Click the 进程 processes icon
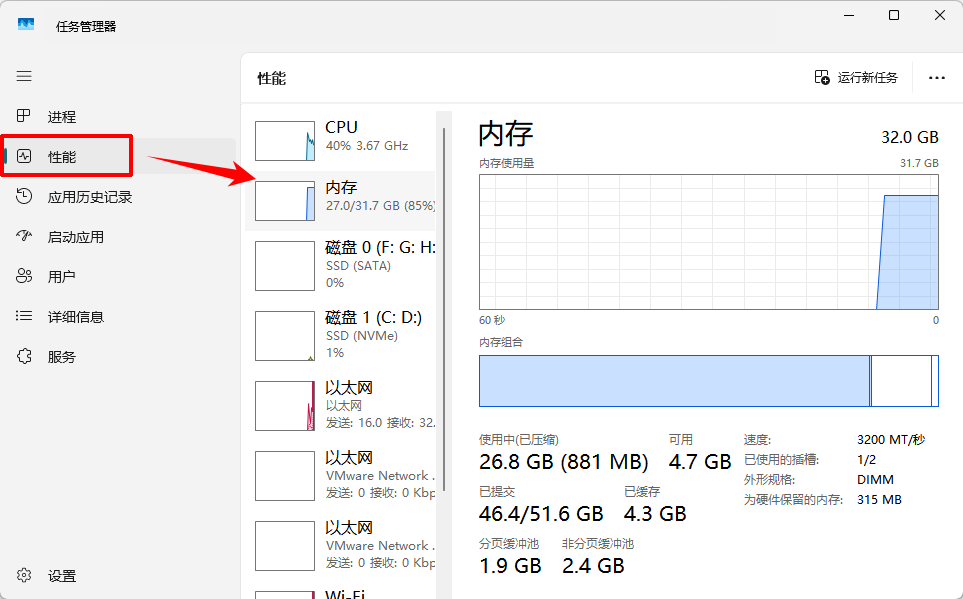963x599 pixels. [x=24, y=115]
